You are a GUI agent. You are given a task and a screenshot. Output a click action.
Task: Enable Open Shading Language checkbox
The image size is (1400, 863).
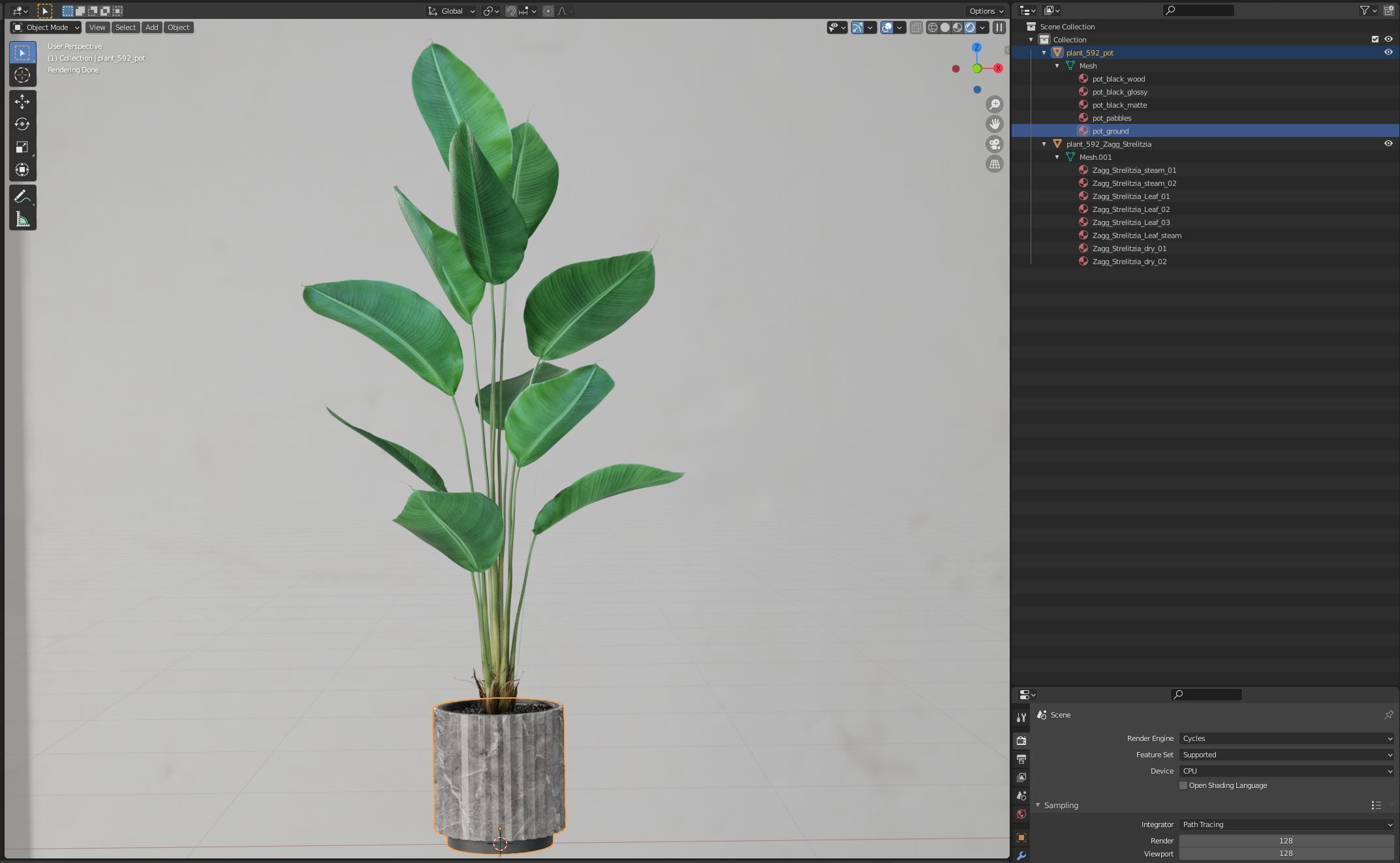pos(1183,785)
